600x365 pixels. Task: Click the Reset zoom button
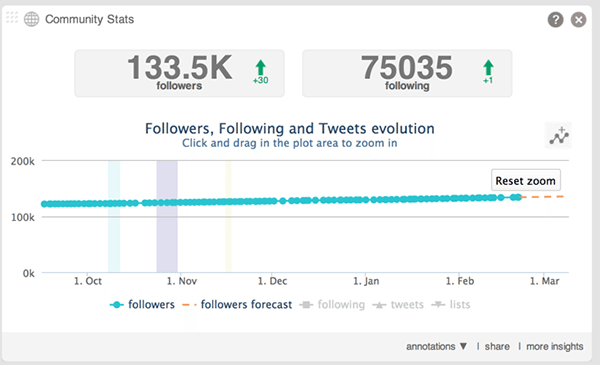526,180
